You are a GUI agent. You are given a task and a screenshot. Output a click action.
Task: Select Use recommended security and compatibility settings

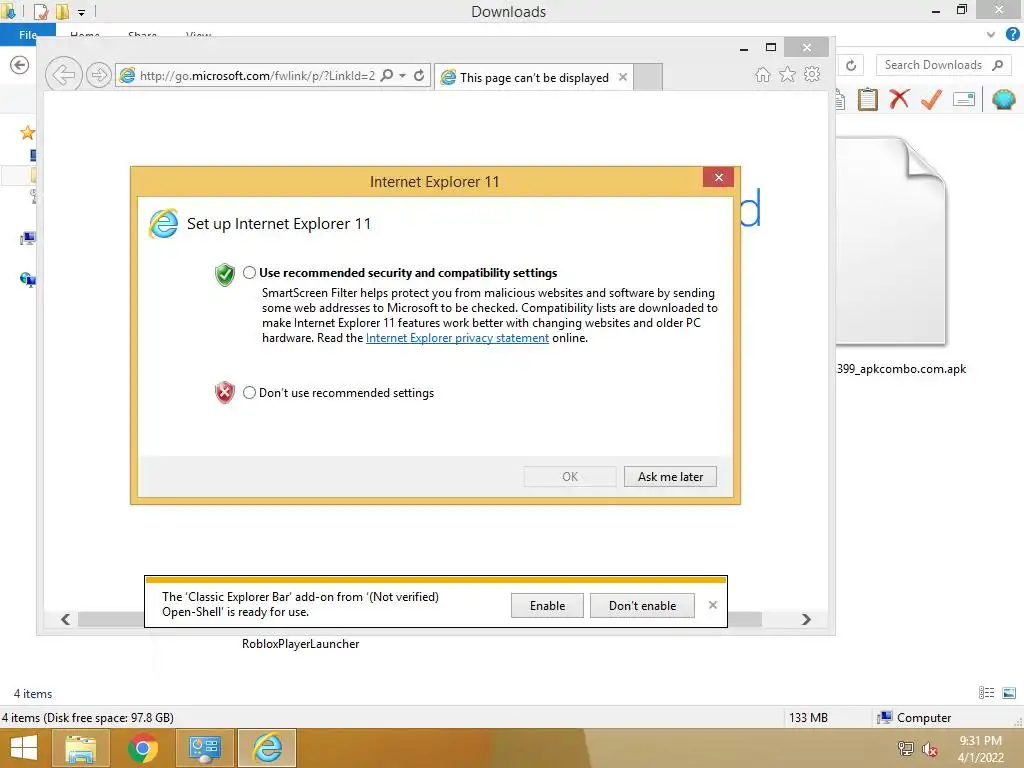(x=249, y=273)
